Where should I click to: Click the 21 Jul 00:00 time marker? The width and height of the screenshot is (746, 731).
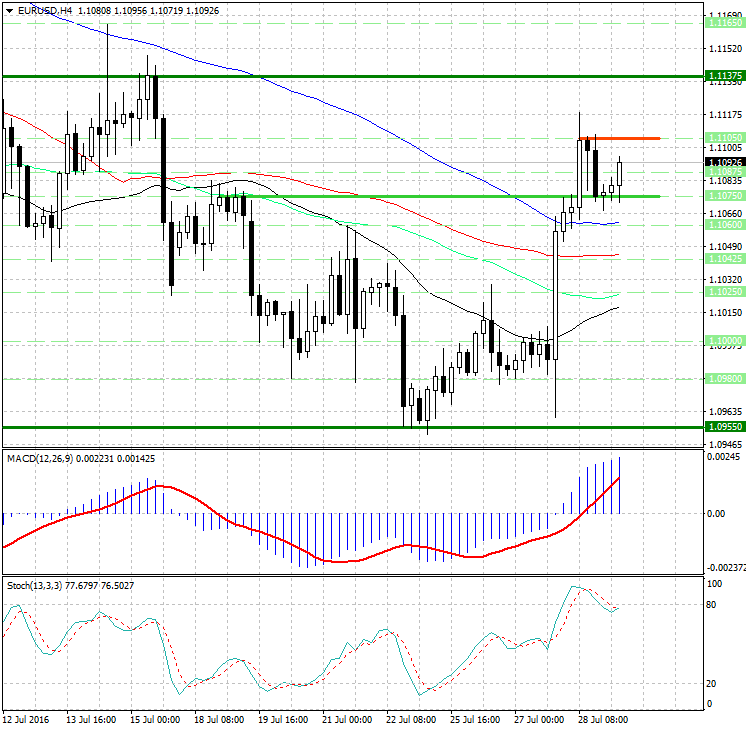click(347, 719)
